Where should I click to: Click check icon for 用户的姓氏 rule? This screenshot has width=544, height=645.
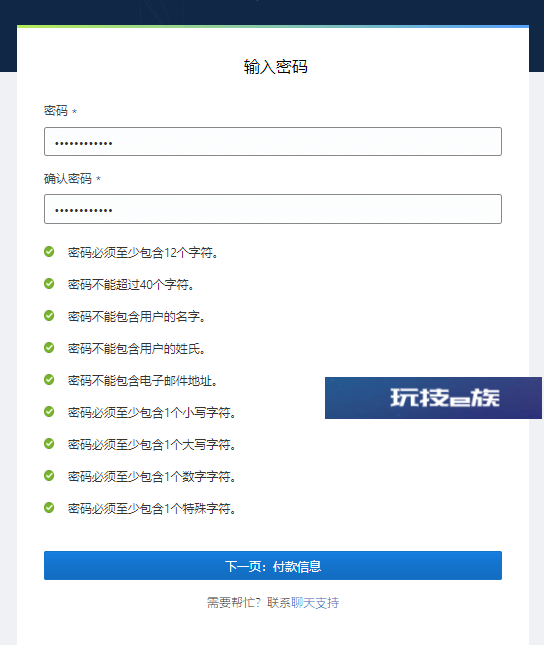click(x=49, y=348)
